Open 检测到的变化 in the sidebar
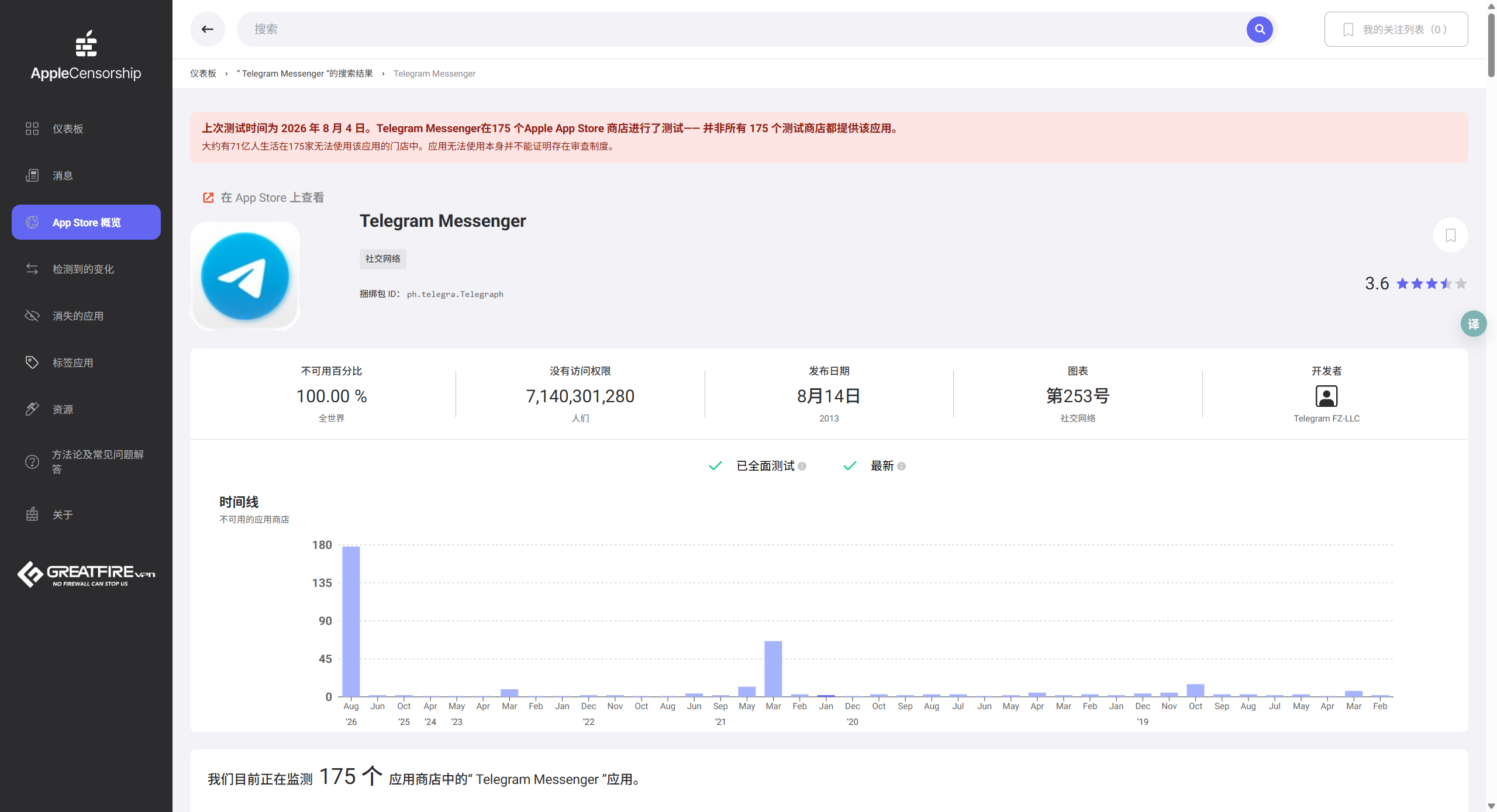Screen dimensions: 1497x812 coord(86,269)
